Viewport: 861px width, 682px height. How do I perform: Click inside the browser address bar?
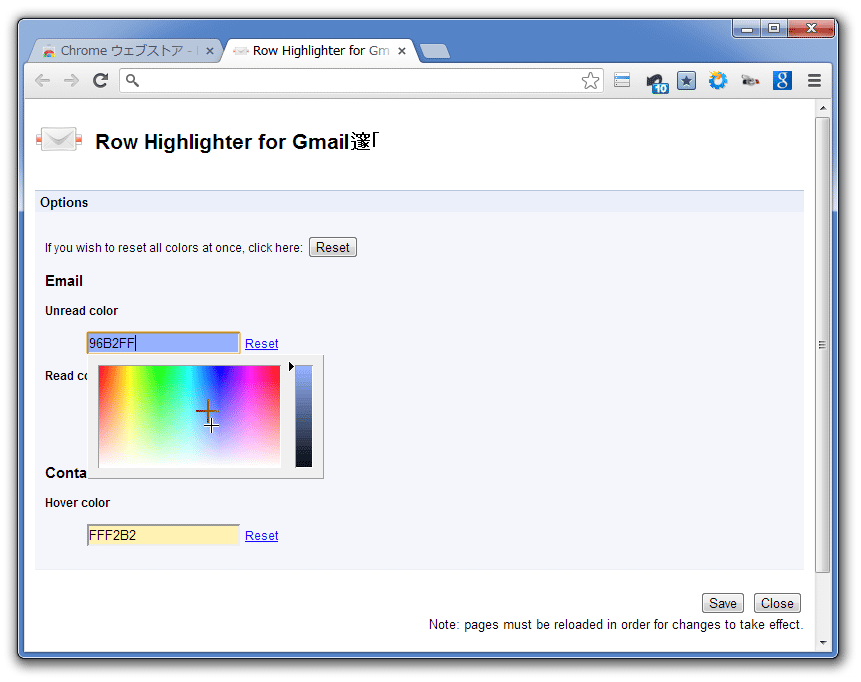pyautogui.click(x=360, y=81)
